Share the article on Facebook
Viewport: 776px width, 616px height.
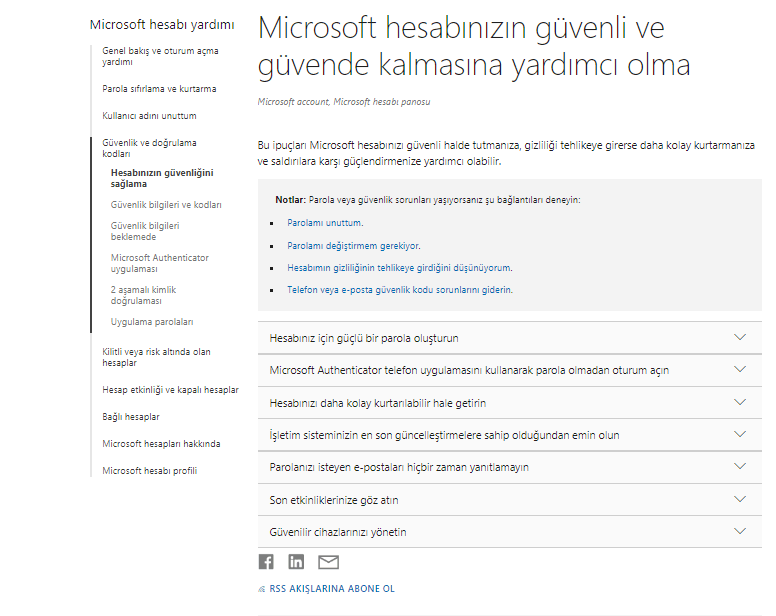[266, 562]
